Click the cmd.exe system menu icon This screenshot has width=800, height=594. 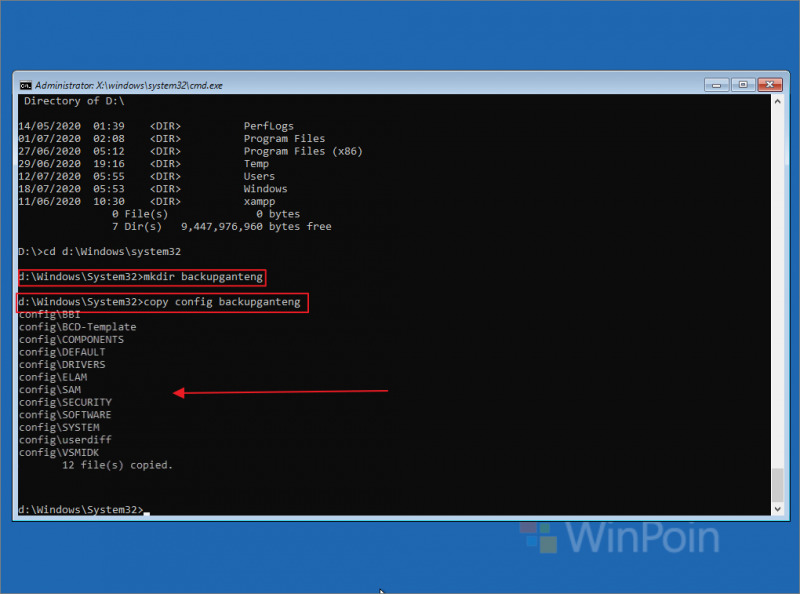[x=26, y=85]
